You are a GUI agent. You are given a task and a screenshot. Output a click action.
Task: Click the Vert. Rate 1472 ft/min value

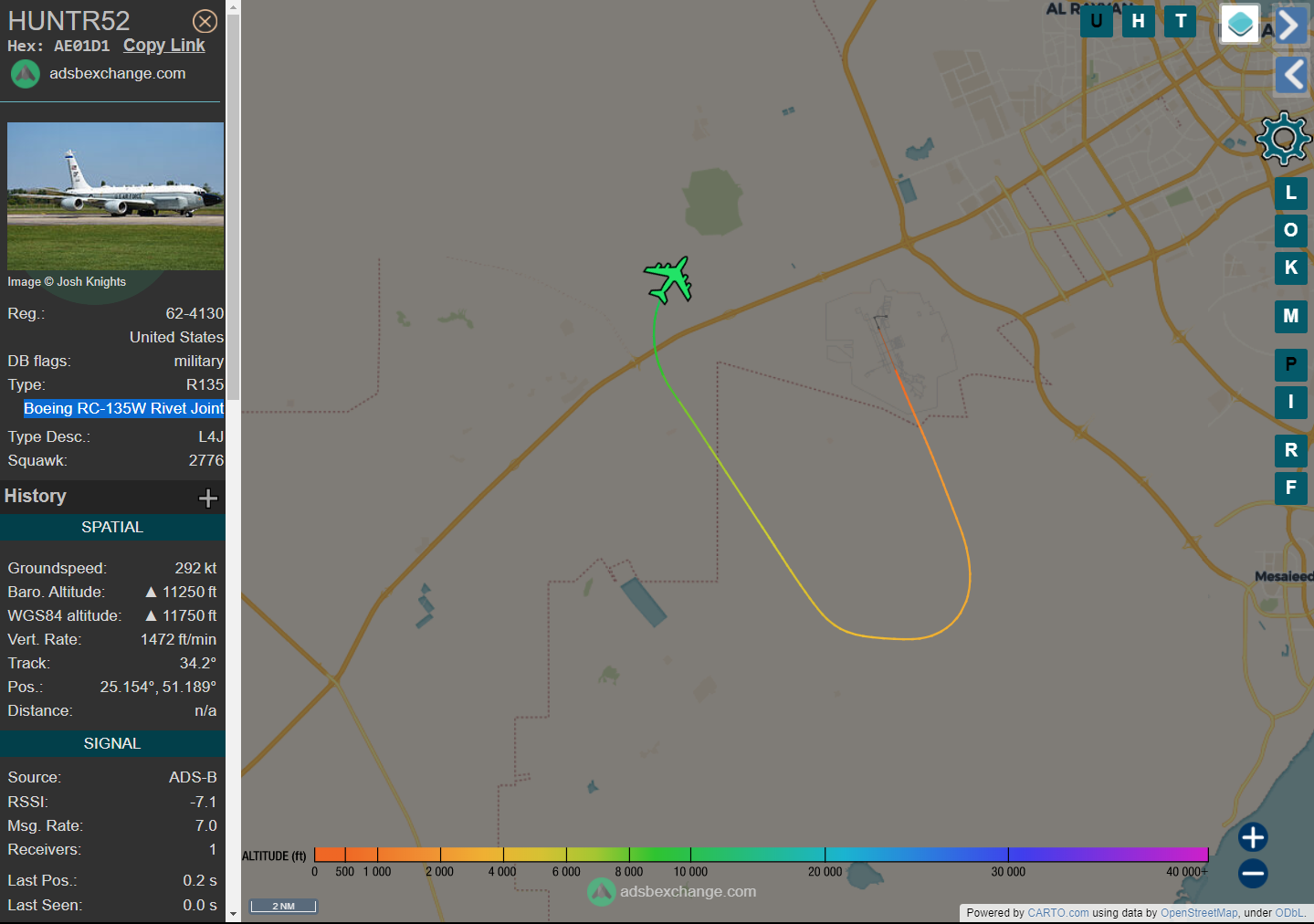point(178,639)
